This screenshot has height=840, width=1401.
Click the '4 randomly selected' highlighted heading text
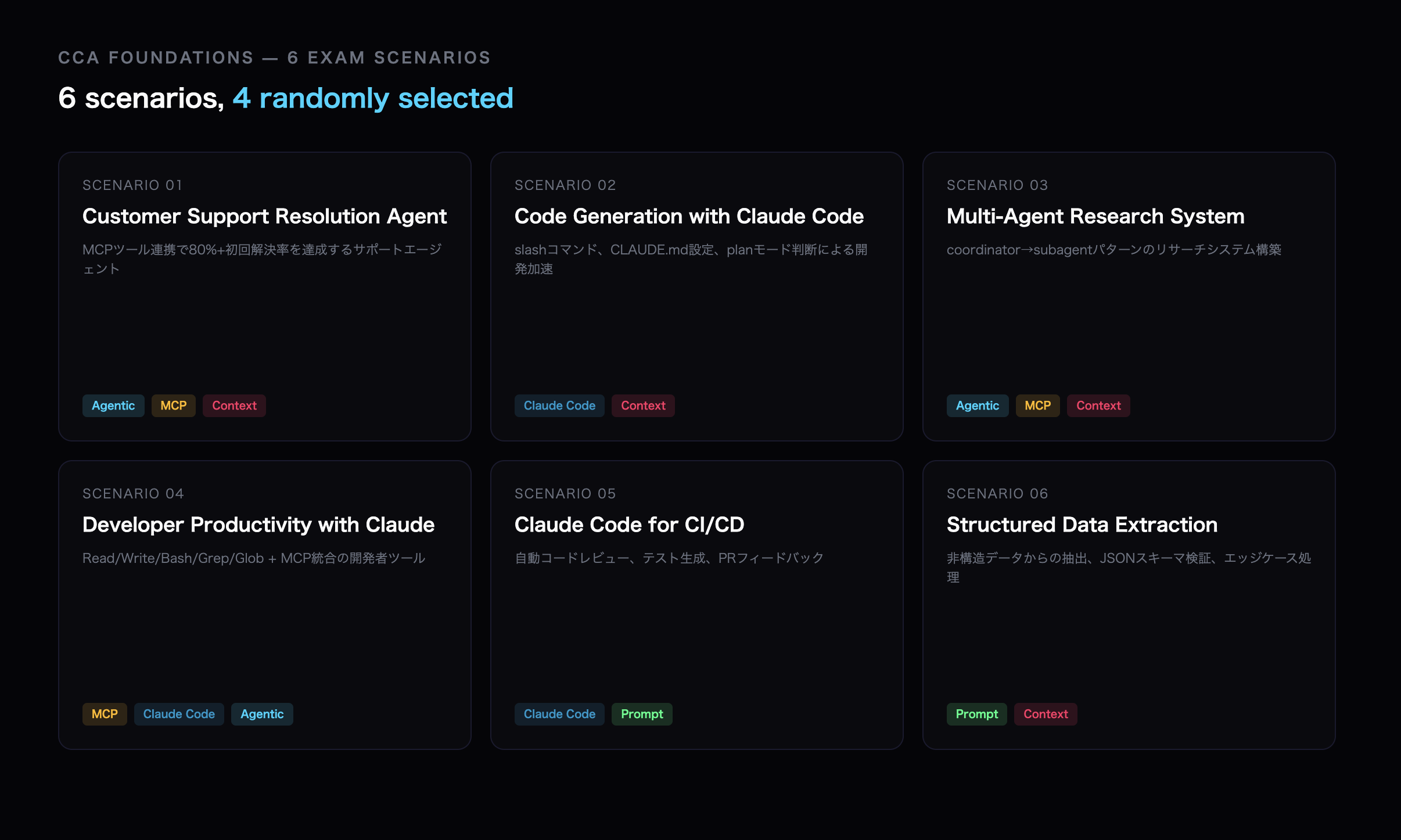373,98
